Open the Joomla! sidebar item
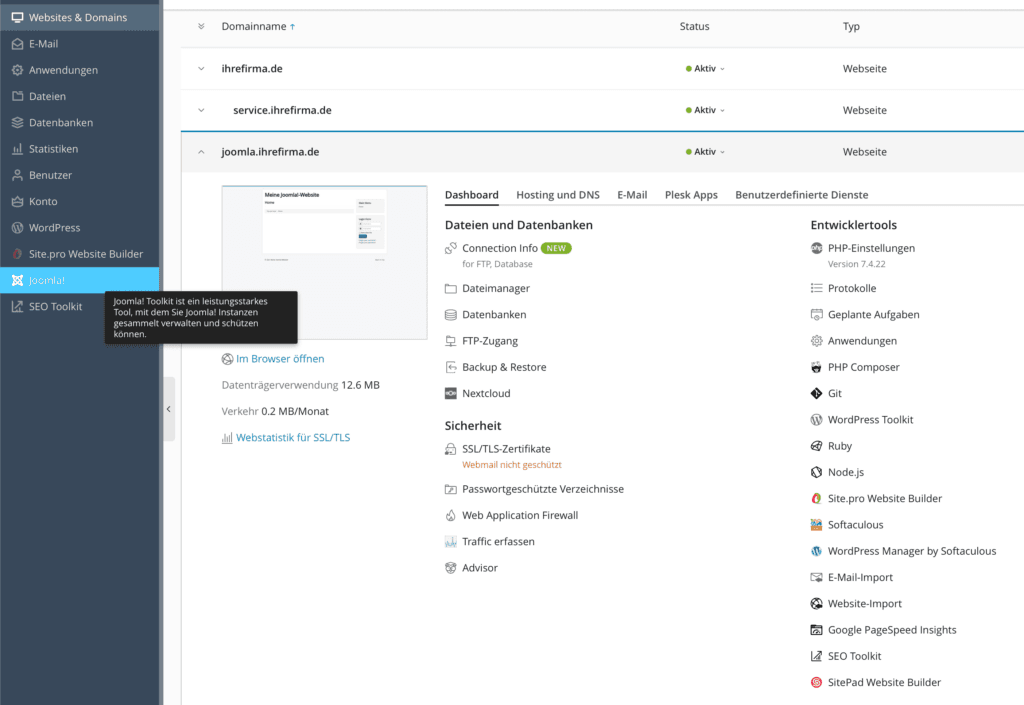 point(47,280)
